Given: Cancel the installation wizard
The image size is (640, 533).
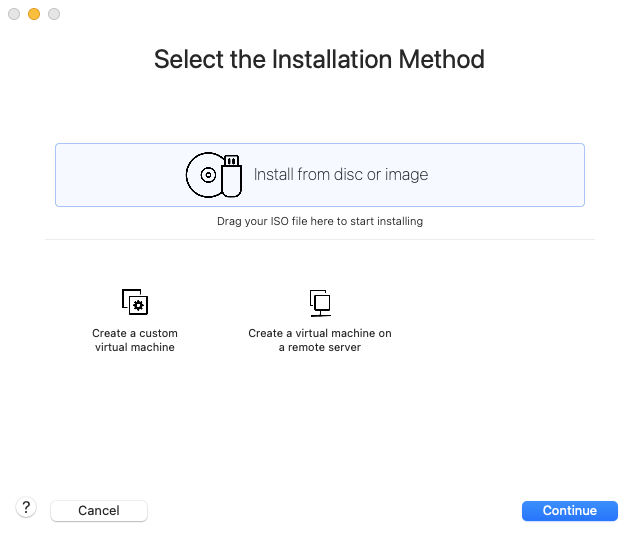Looking at the screenshot, I should pyautogui.click(x=99, y=511).
